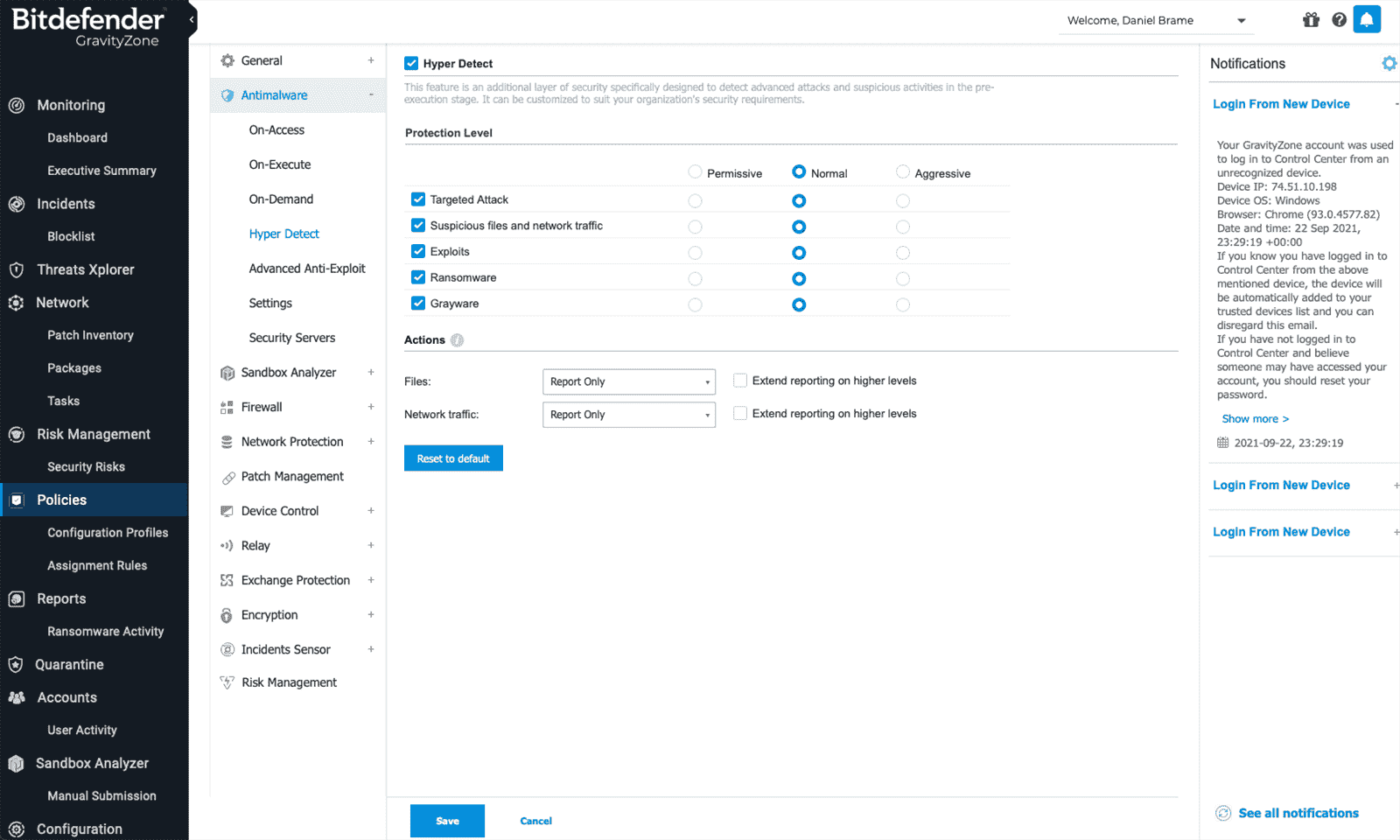Click the Risk Management sidebar icon
Viewport: 1400px width, 840px height.
(x=17, y=434)
